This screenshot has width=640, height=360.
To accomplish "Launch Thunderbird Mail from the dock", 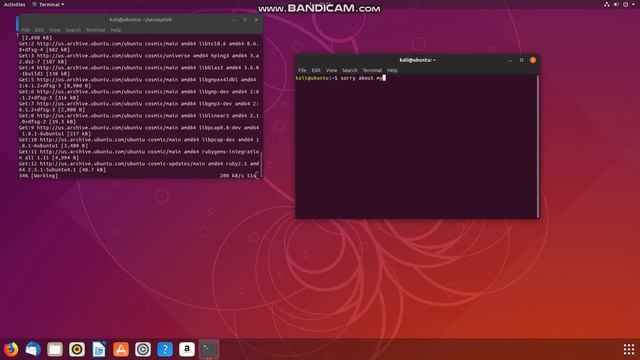I will click(x=33, y=349).
